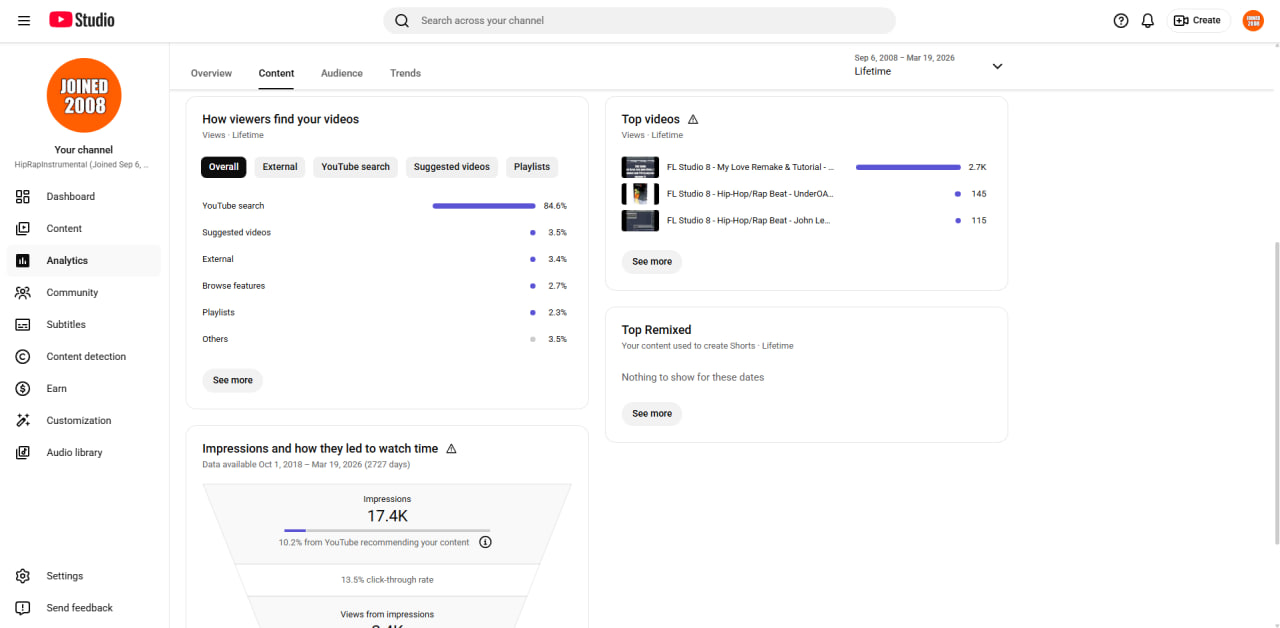Screen dimensions: 1280x628
Task: Click the 2.7K views bar for top video
Action: tap(908, 167)
